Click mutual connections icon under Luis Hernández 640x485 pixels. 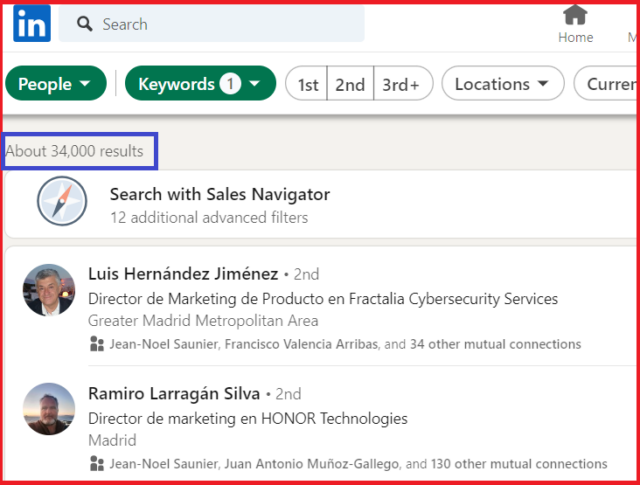[97, 344]
